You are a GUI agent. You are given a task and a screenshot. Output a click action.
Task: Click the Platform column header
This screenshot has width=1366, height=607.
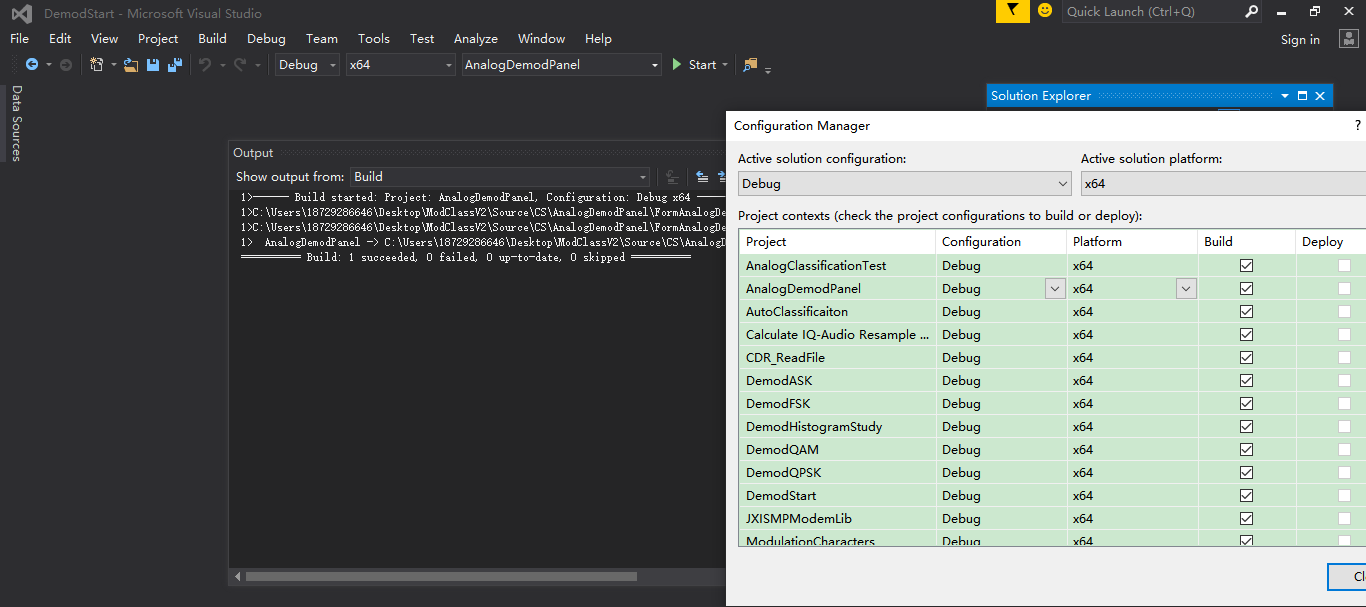[1132, 242]
